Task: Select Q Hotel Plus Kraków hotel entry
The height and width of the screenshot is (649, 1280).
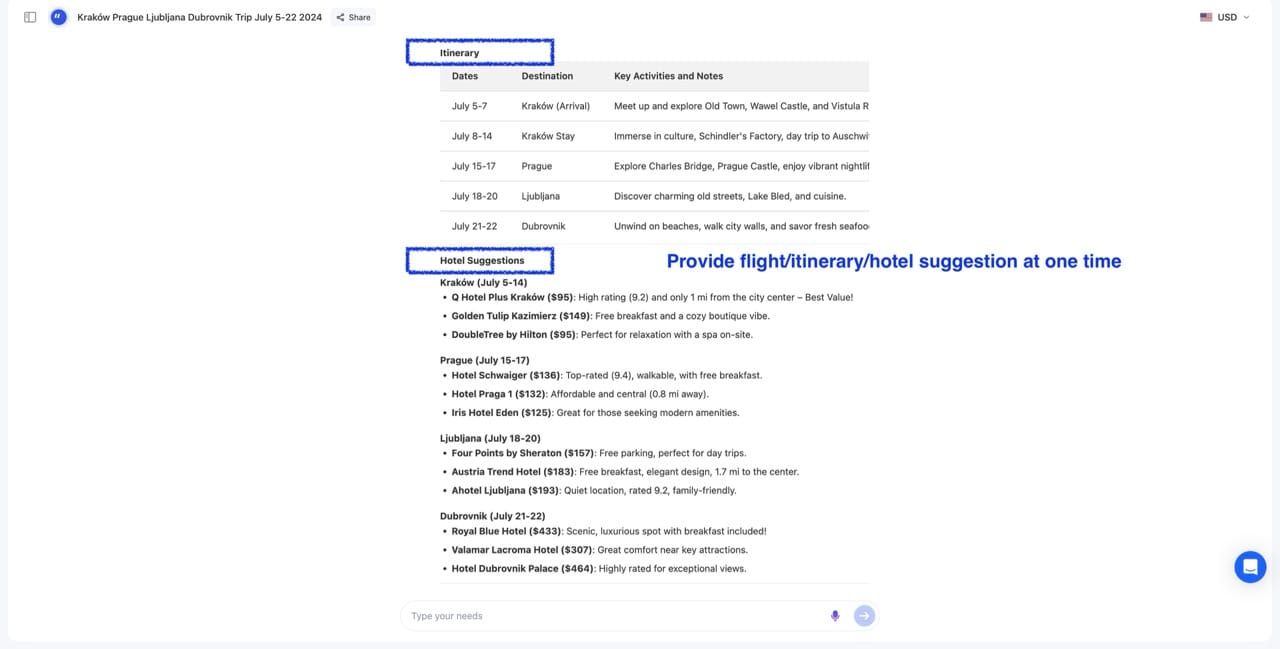Action: tap(502, 296)
